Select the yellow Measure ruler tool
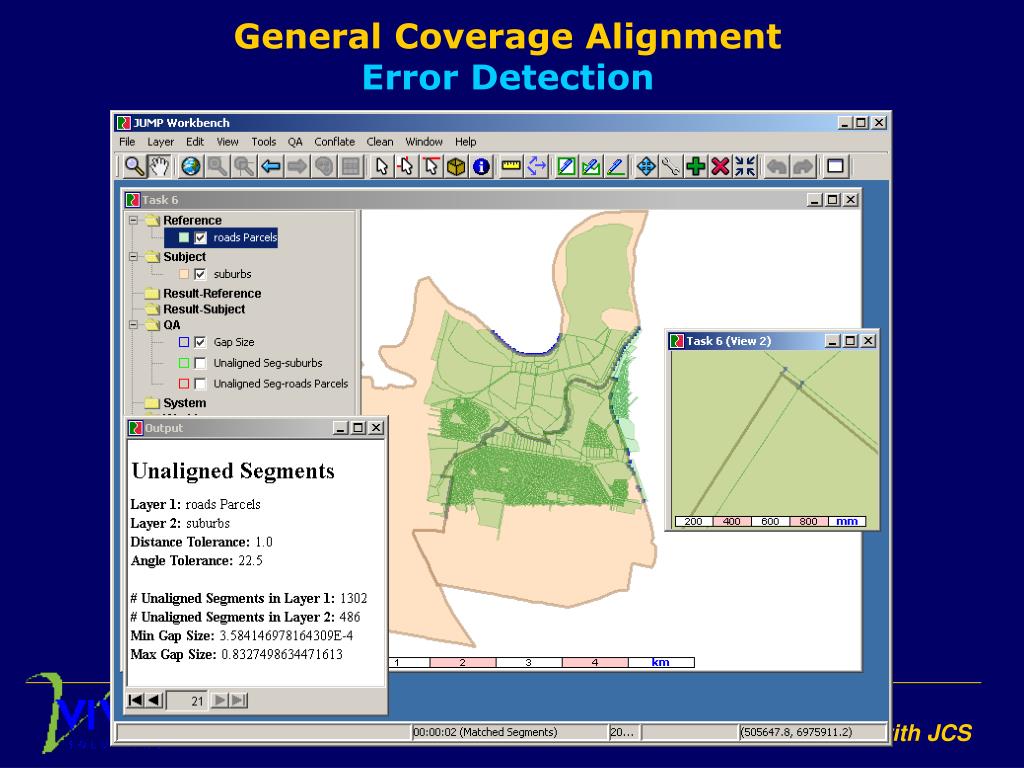 tap(511, 167)
